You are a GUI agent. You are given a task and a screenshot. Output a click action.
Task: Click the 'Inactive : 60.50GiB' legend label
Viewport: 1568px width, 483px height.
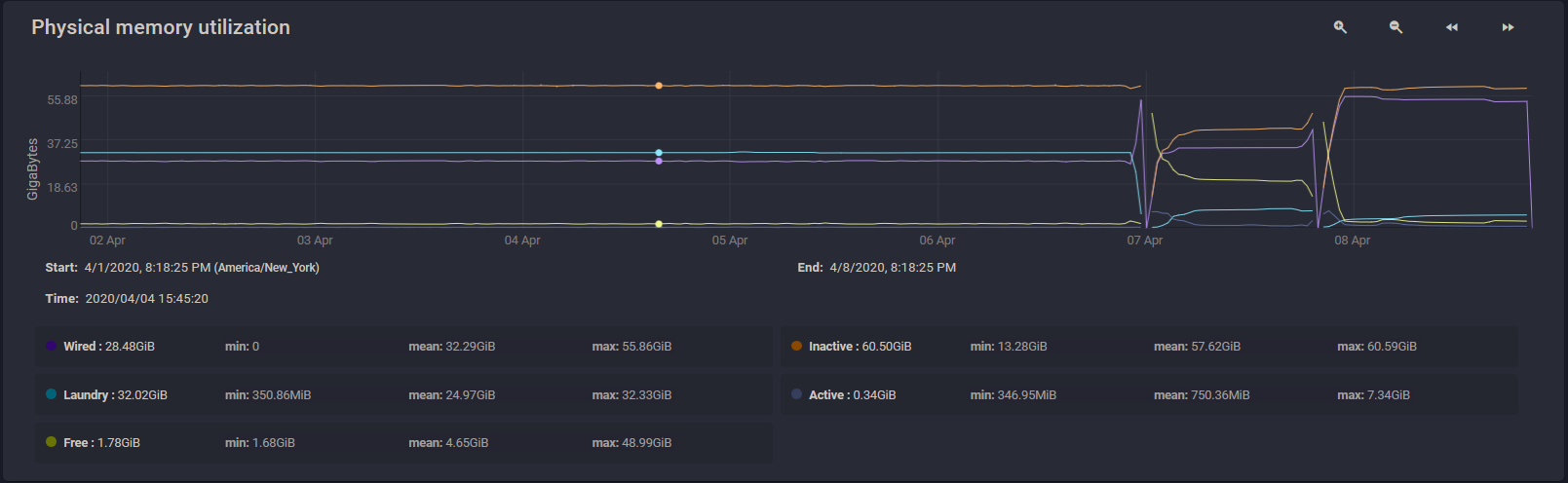tap(860, 347)
